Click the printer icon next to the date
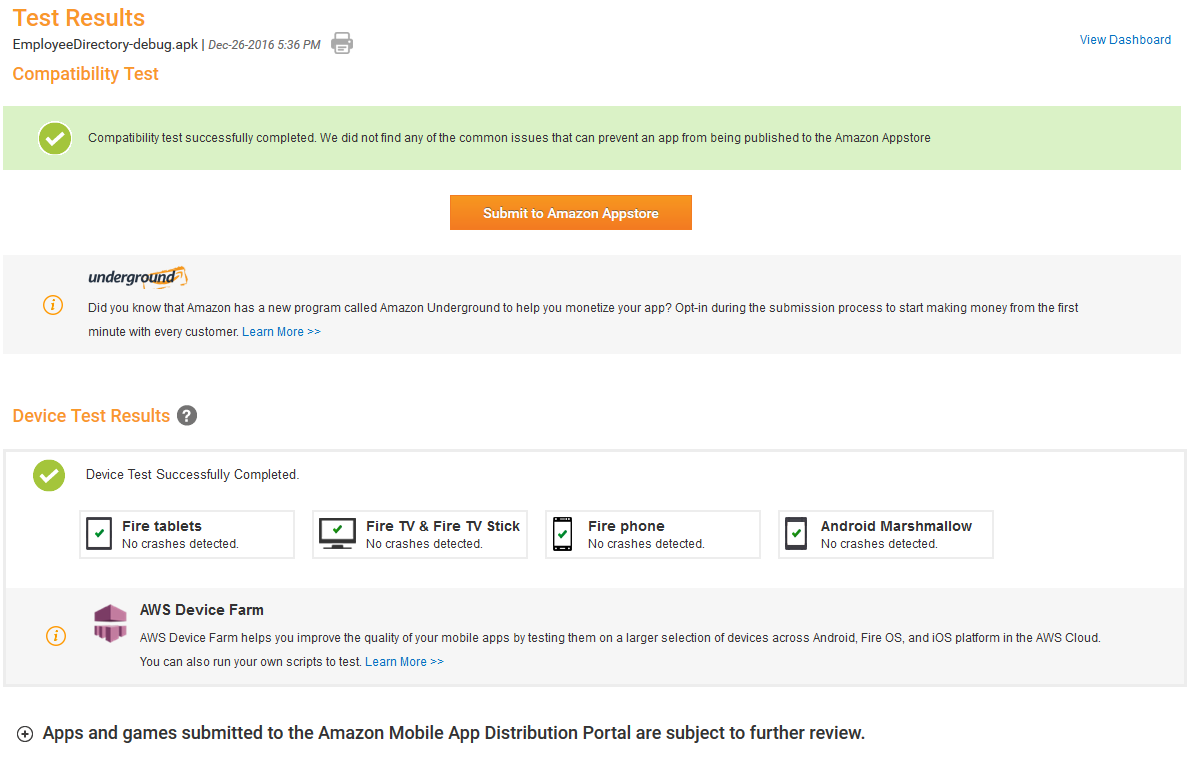This screenshot has width=1188, height=768. point(342,43)
